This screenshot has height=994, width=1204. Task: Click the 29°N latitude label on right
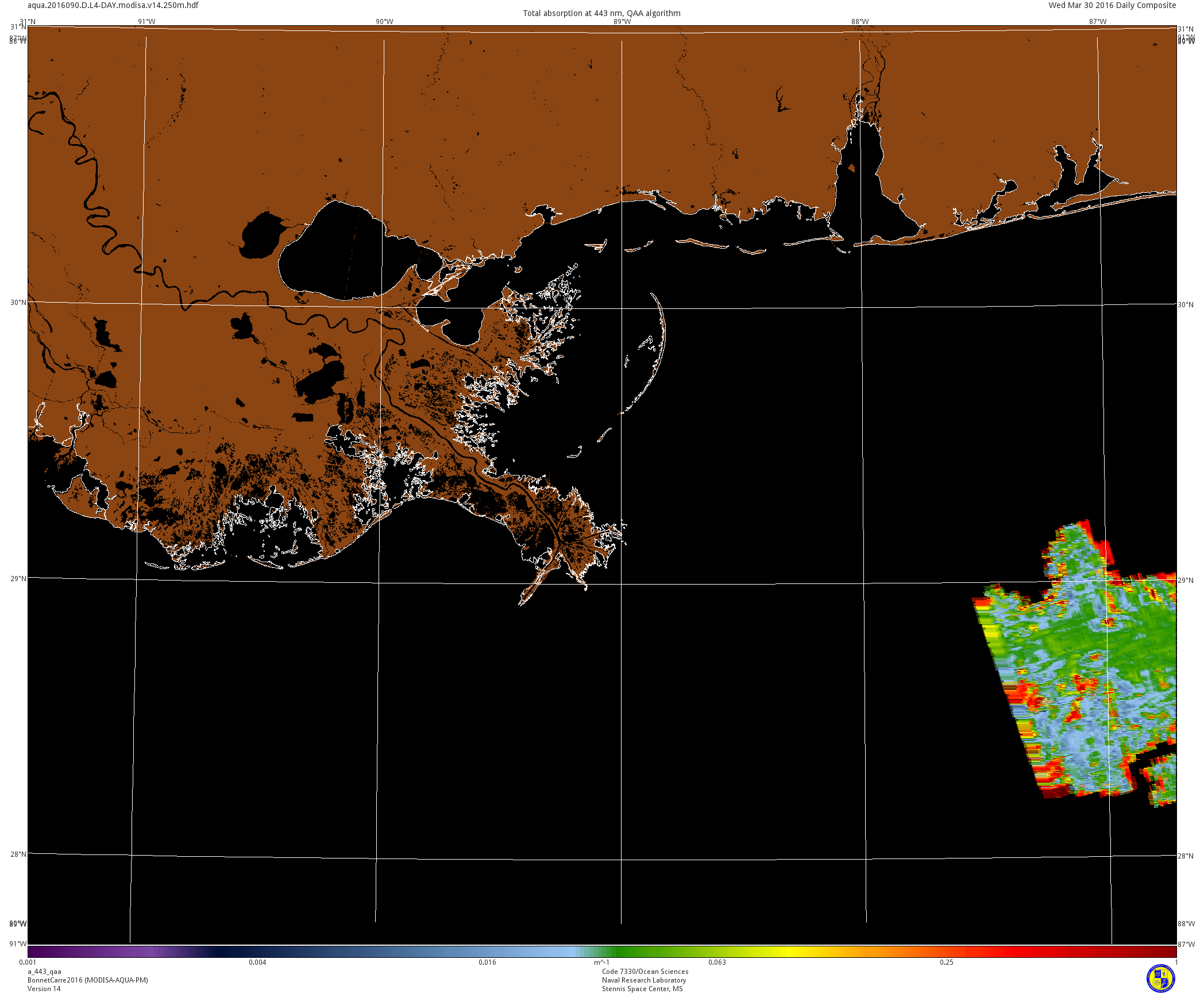pos(1186,580)
